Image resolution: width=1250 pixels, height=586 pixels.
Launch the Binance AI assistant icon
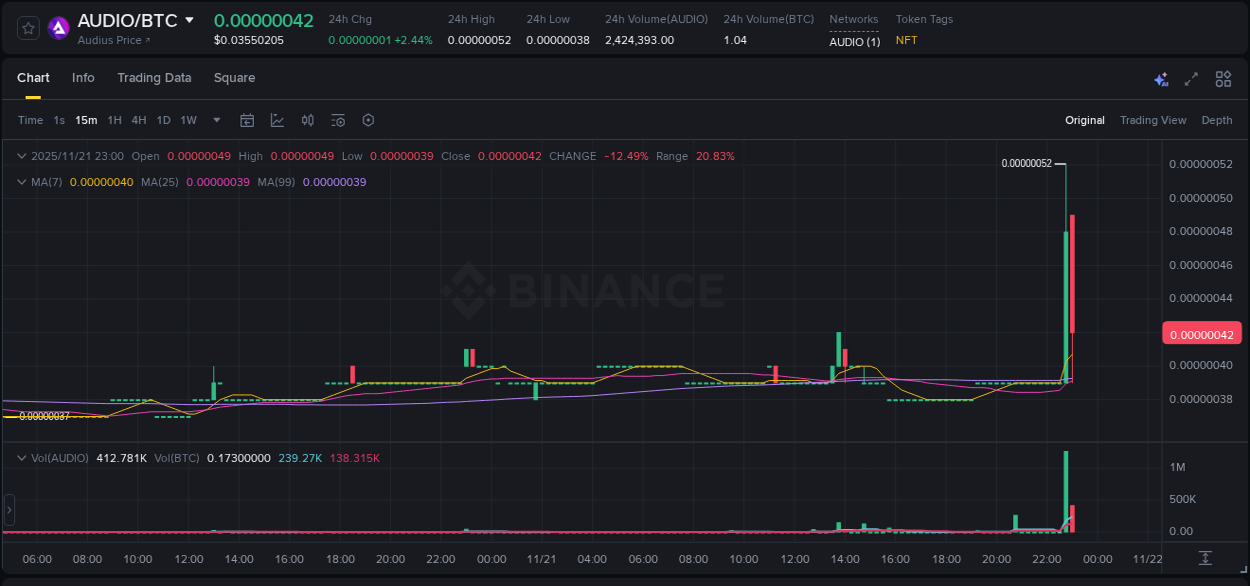point(1161,78)
